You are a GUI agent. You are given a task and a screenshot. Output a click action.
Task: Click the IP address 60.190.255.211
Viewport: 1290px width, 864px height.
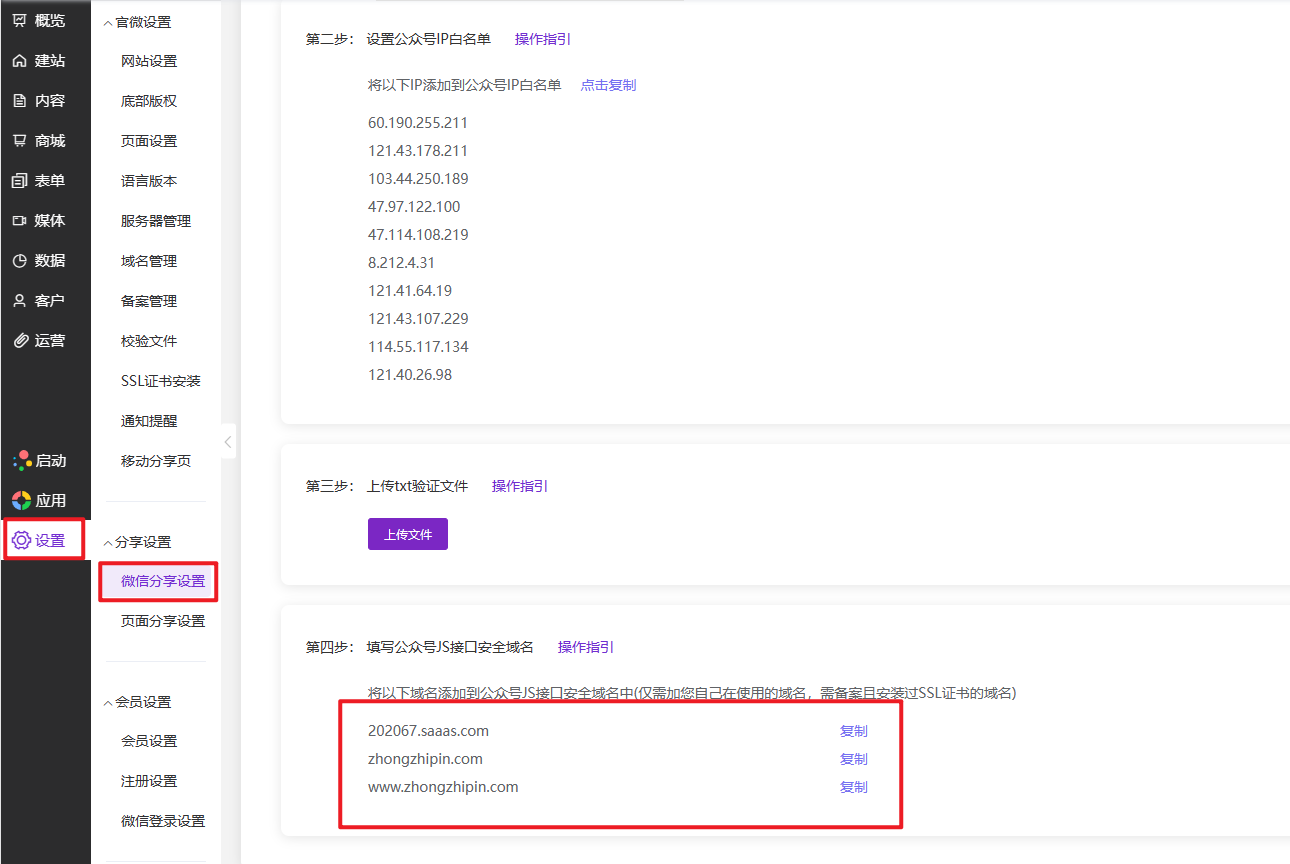[418, 123]
